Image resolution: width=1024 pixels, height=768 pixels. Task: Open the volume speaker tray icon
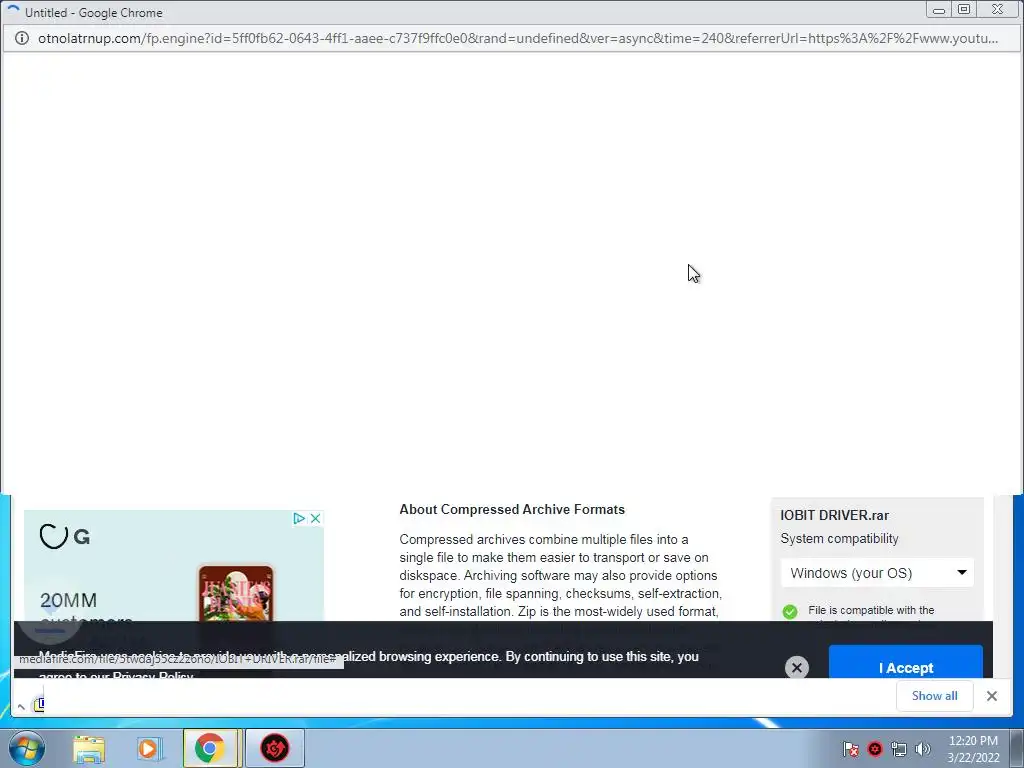(923, 750)
